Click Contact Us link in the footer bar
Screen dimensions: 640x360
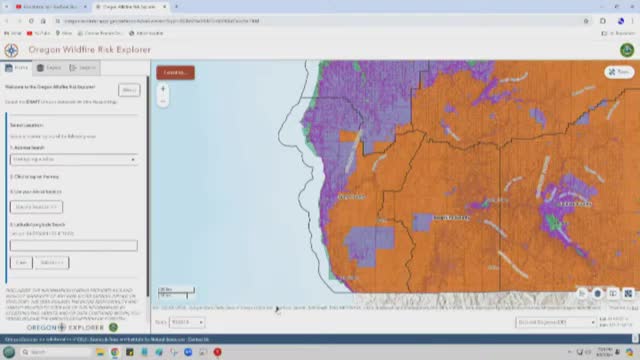[x=198, y=340]
